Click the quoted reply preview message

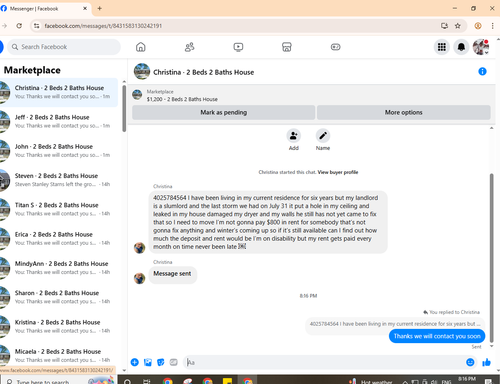coord(395,324)
